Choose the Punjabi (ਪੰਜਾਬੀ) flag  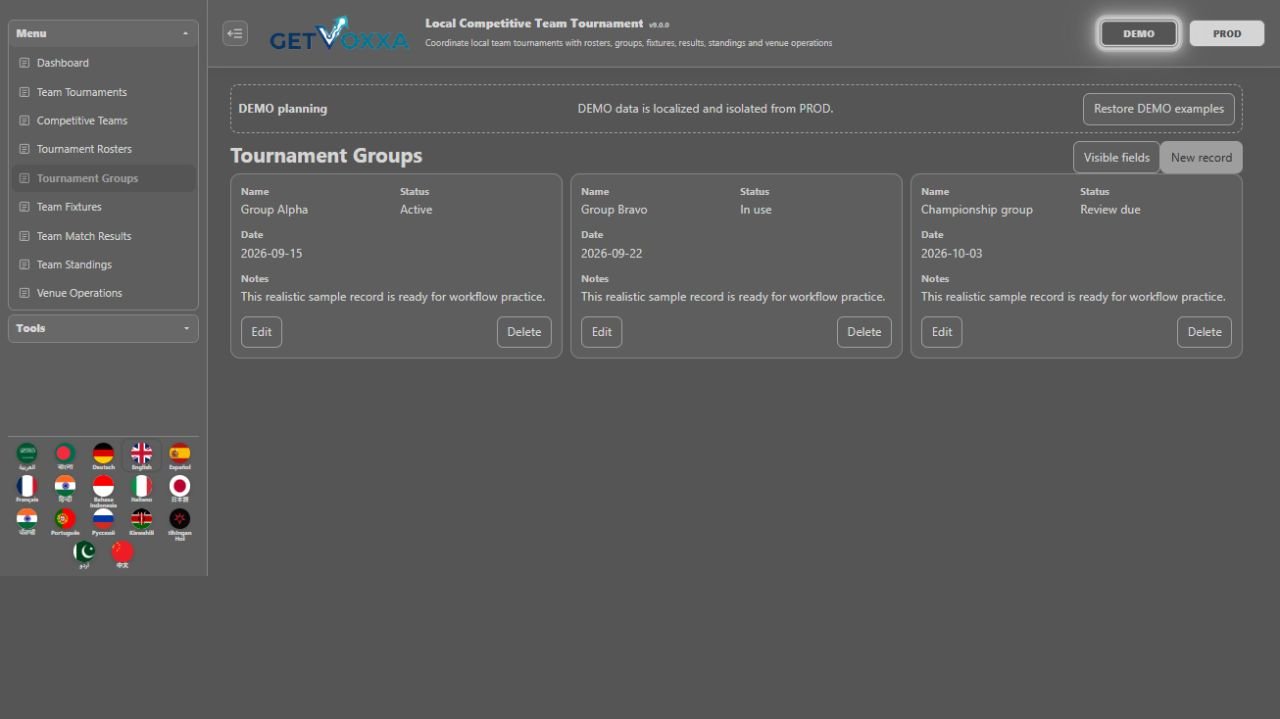pos(27,520)
